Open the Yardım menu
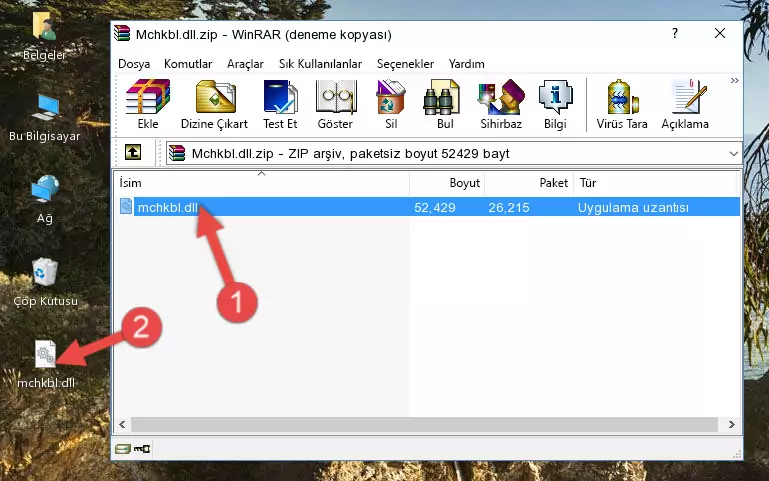The height and width of the screenshot is (481, 769). (x=466, y=64)
